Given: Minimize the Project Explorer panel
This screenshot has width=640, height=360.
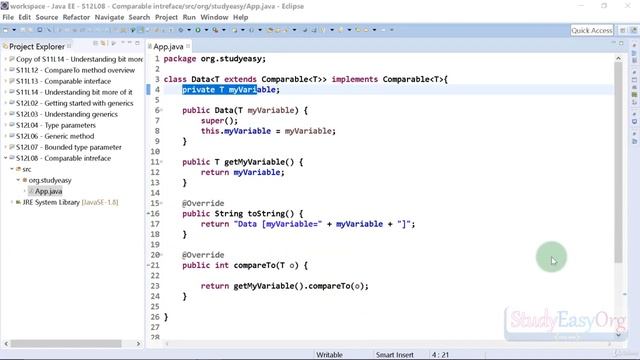Looking at the screenshot, I should (130, 43).
